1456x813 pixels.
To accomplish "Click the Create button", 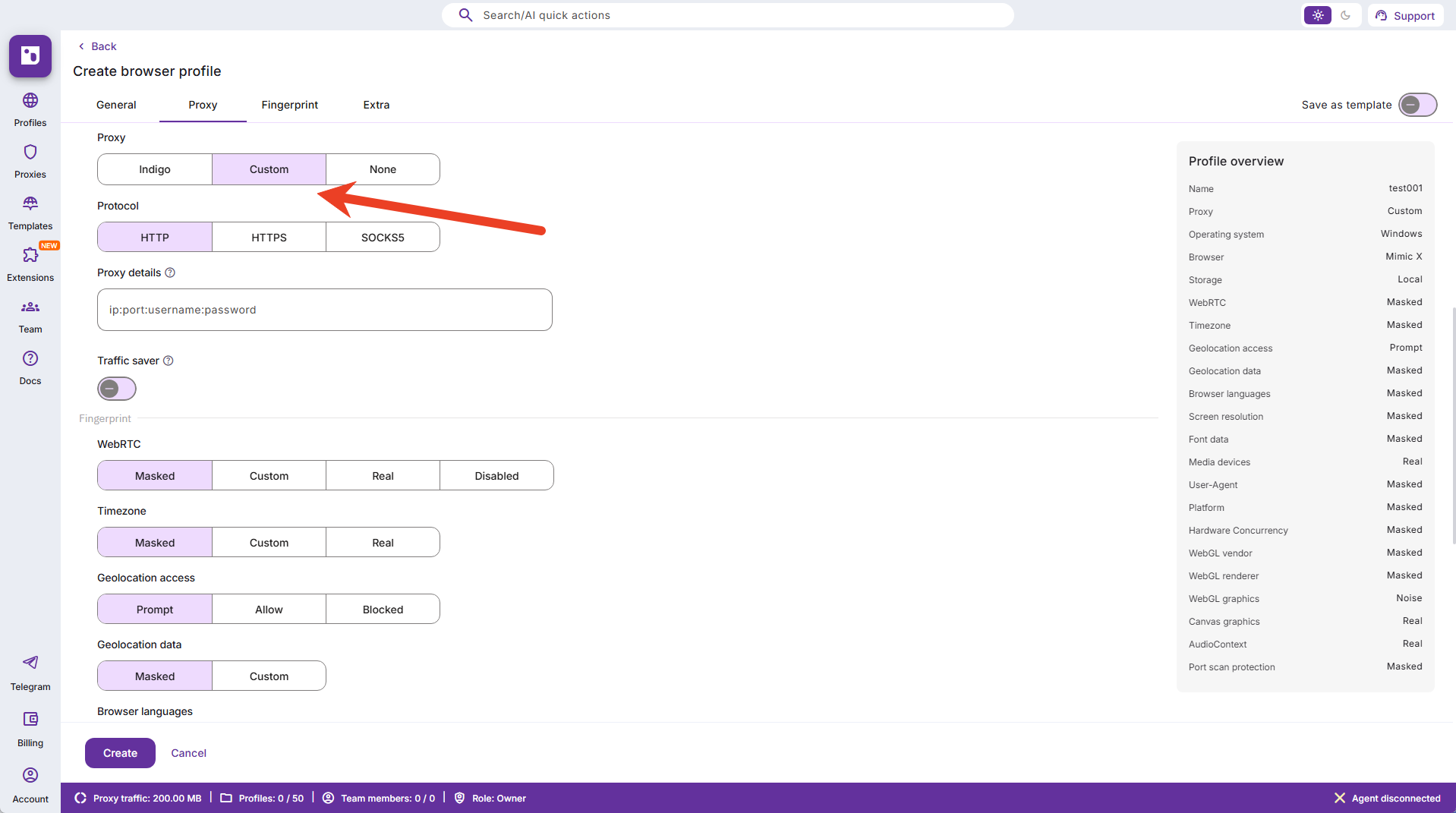I will 120,753.
